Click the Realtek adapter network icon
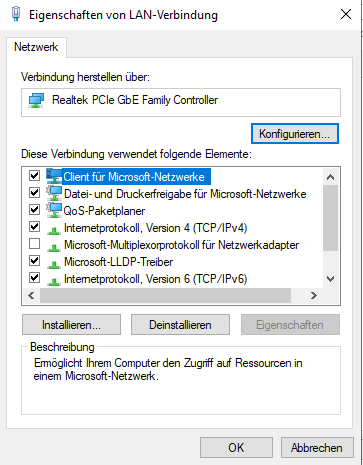 pos(36,100)
